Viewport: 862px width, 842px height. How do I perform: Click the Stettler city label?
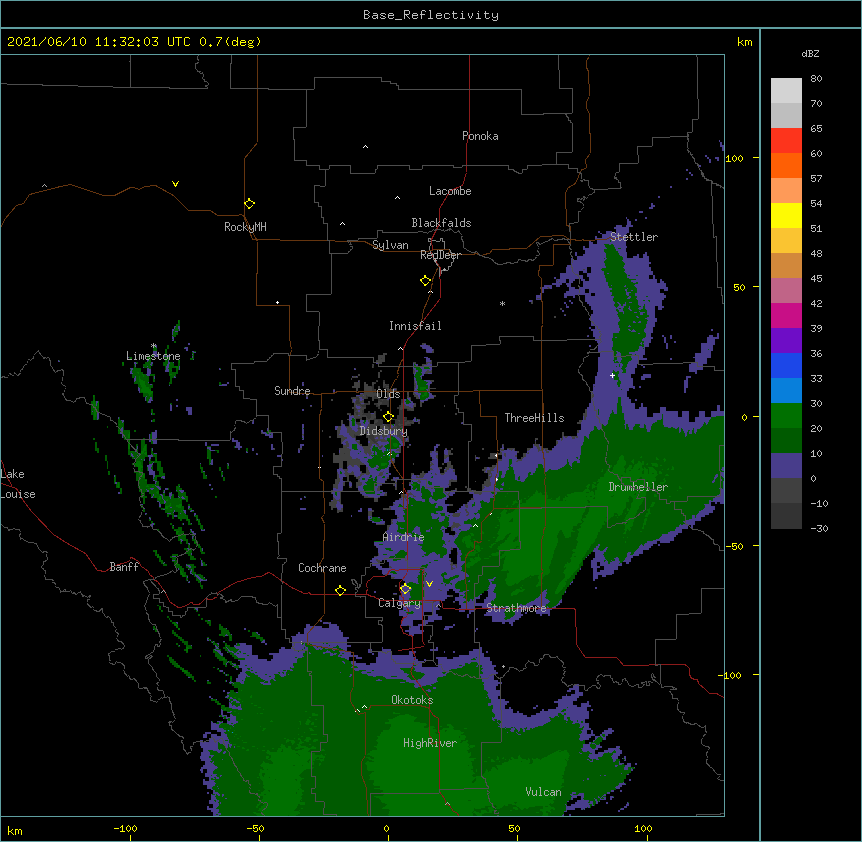(x=634, y=237)
